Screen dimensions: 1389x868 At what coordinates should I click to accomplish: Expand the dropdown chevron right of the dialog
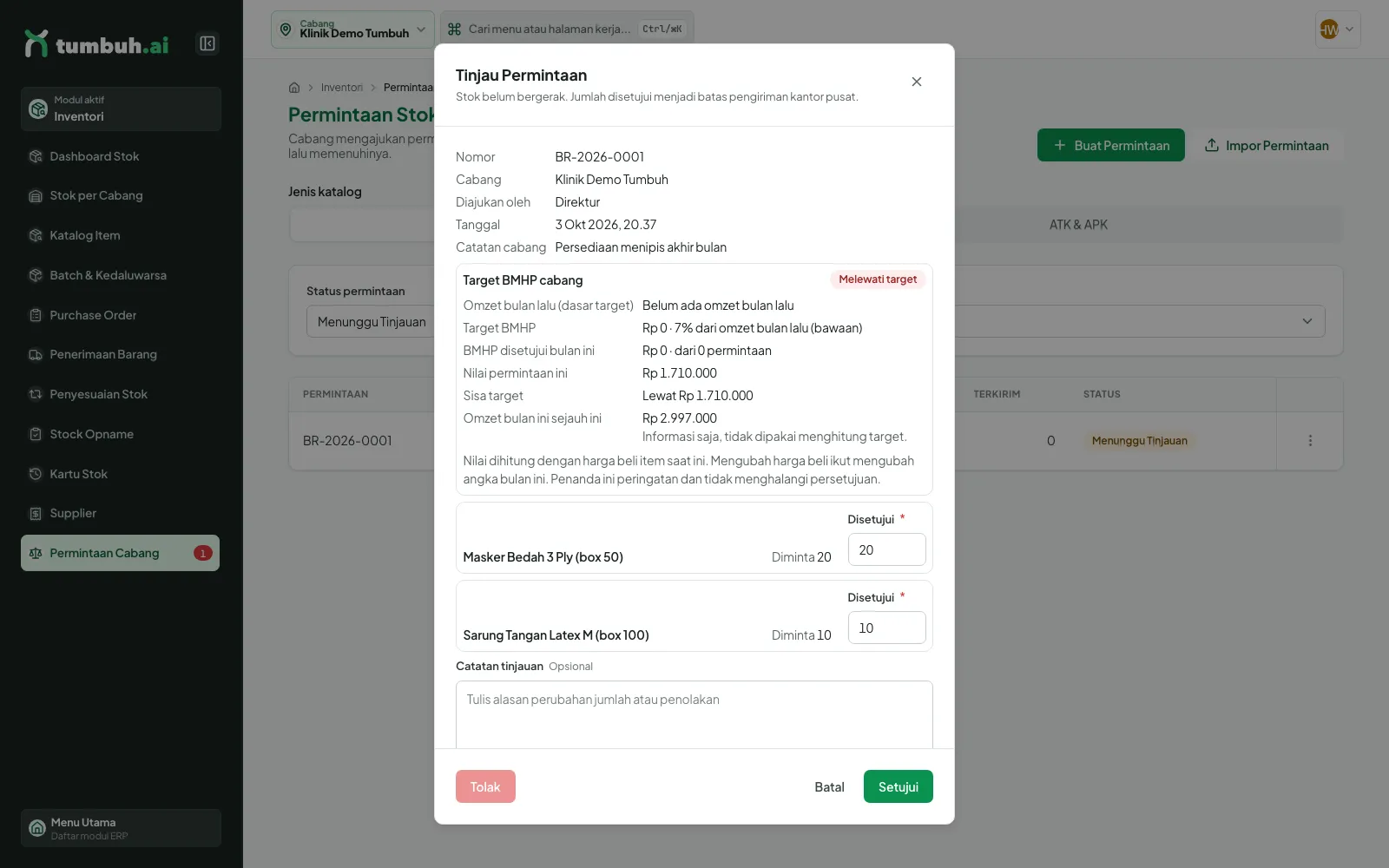coord(1307,322)
